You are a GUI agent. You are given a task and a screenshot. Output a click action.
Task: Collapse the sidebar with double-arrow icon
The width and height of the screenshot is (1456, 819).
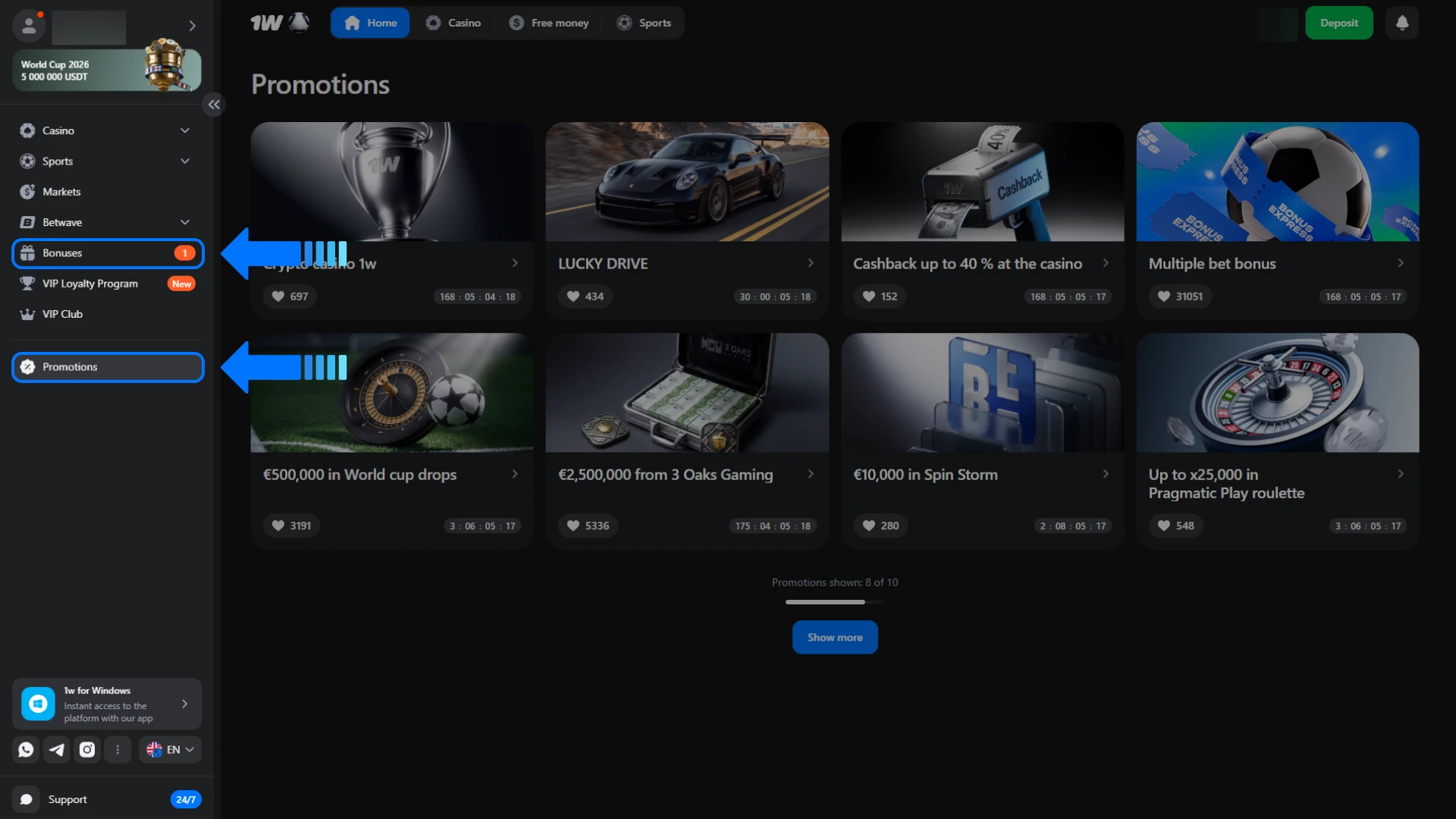coord(214,105)
